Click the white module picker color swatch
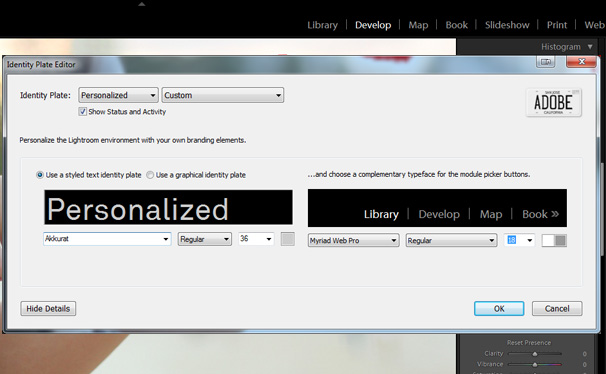606x374 pixels. point(548,241)
